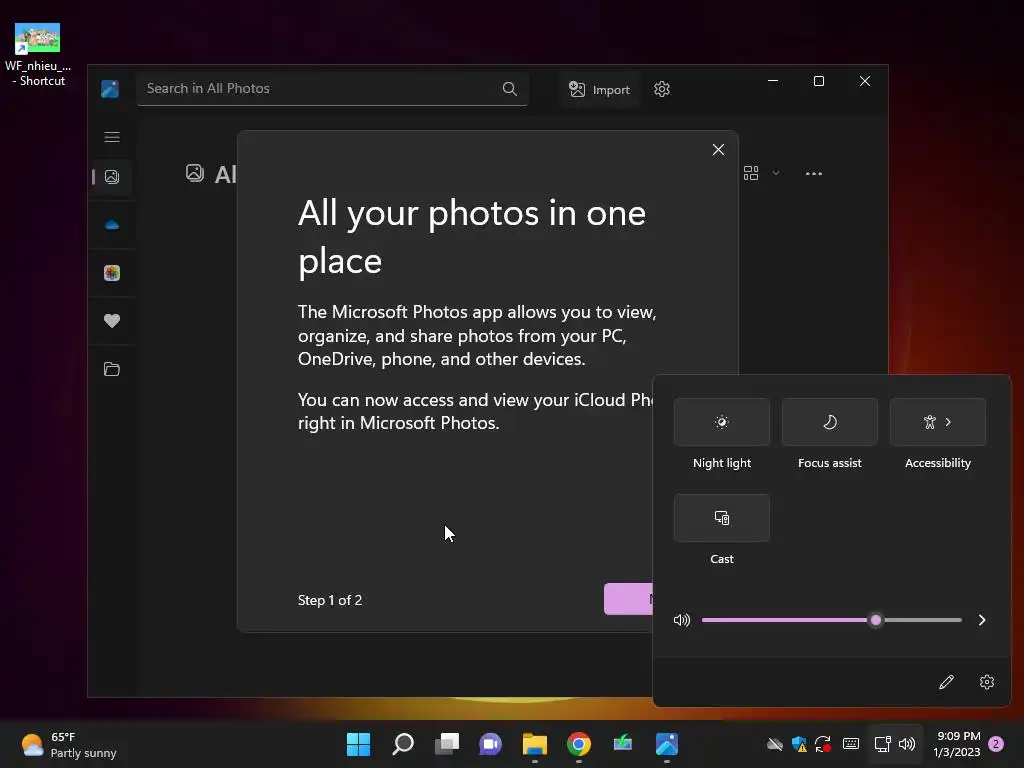Open the hamburger navigation menu in Photos
This screenshot has width=1024, height=768.
click(x=112, y=136)
